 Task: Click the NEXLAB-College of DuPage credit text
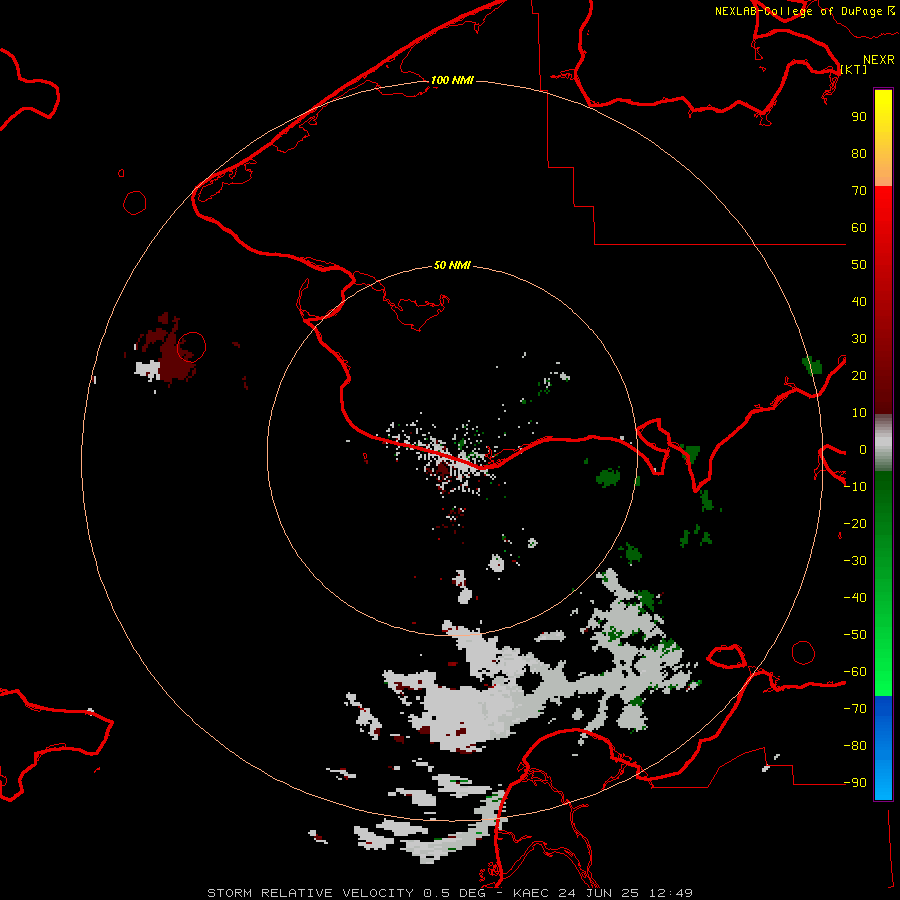(799, 11)
